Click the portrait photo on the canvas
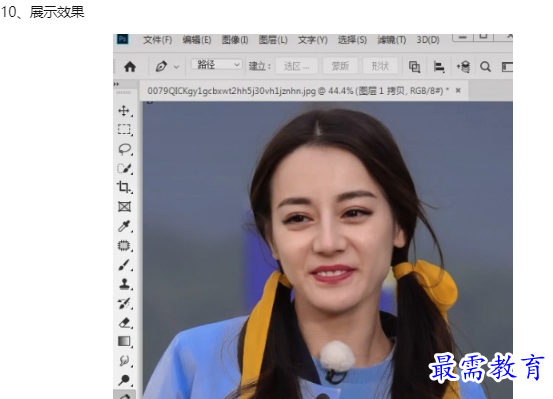 pyautogui.click(x=328, y=250)
